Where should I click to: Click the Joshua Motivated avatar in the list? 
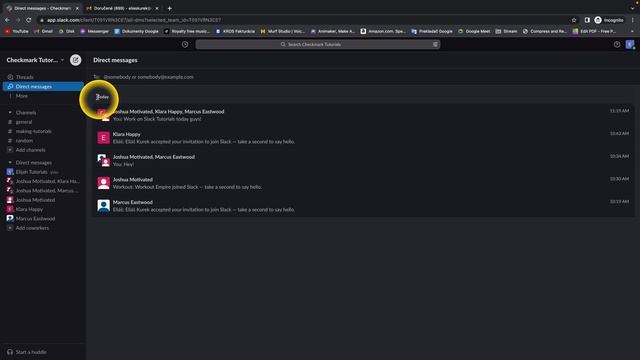click(103, 183)
